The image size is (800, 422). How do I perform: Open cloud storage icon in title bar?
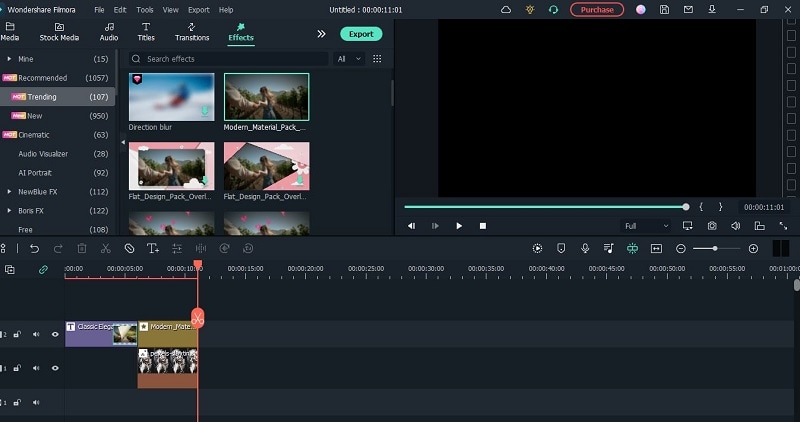[x=506, y=10]
